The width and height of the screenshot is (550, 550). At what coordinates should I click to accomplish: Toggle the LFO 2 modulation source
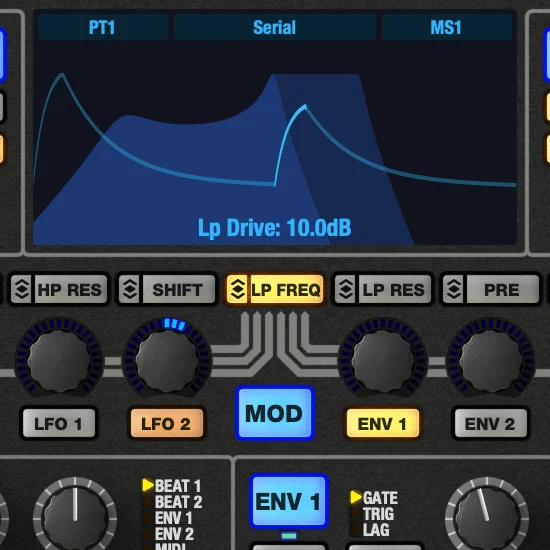coord(167,423)
